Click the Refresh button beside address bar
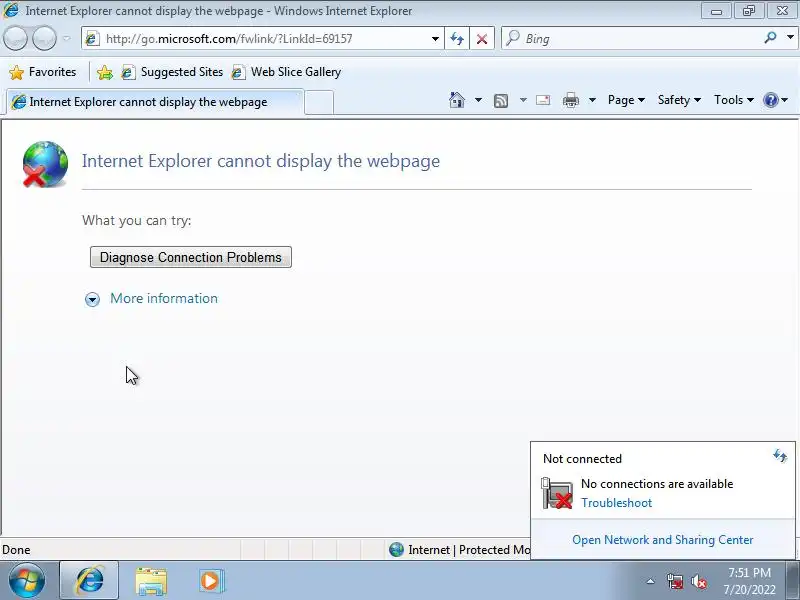Image resolution: width=800 pixels, height=600 pixels. (457, 39)
